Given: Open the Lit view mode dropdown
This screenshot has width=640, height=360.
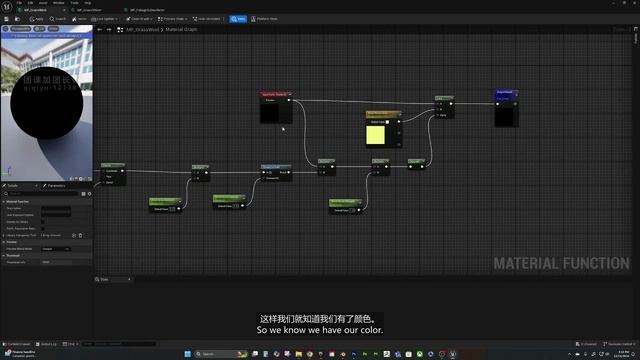Looking at the screenshot, I should [x=40, y=29].
